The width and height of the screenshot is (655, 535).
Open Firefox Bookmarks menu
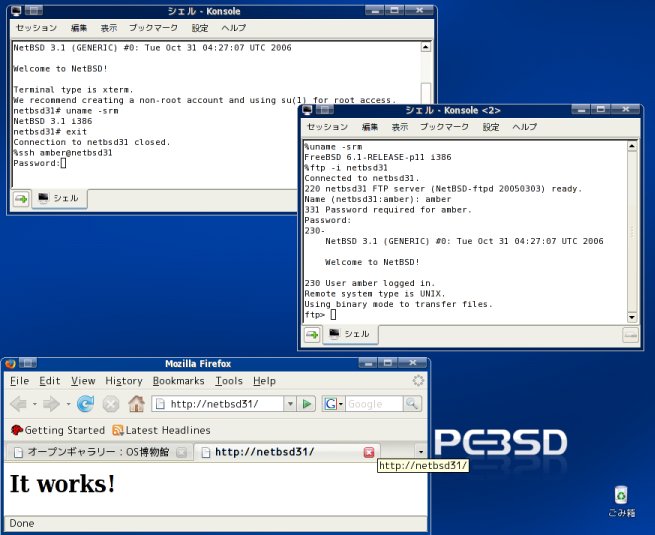coord(178,381)
